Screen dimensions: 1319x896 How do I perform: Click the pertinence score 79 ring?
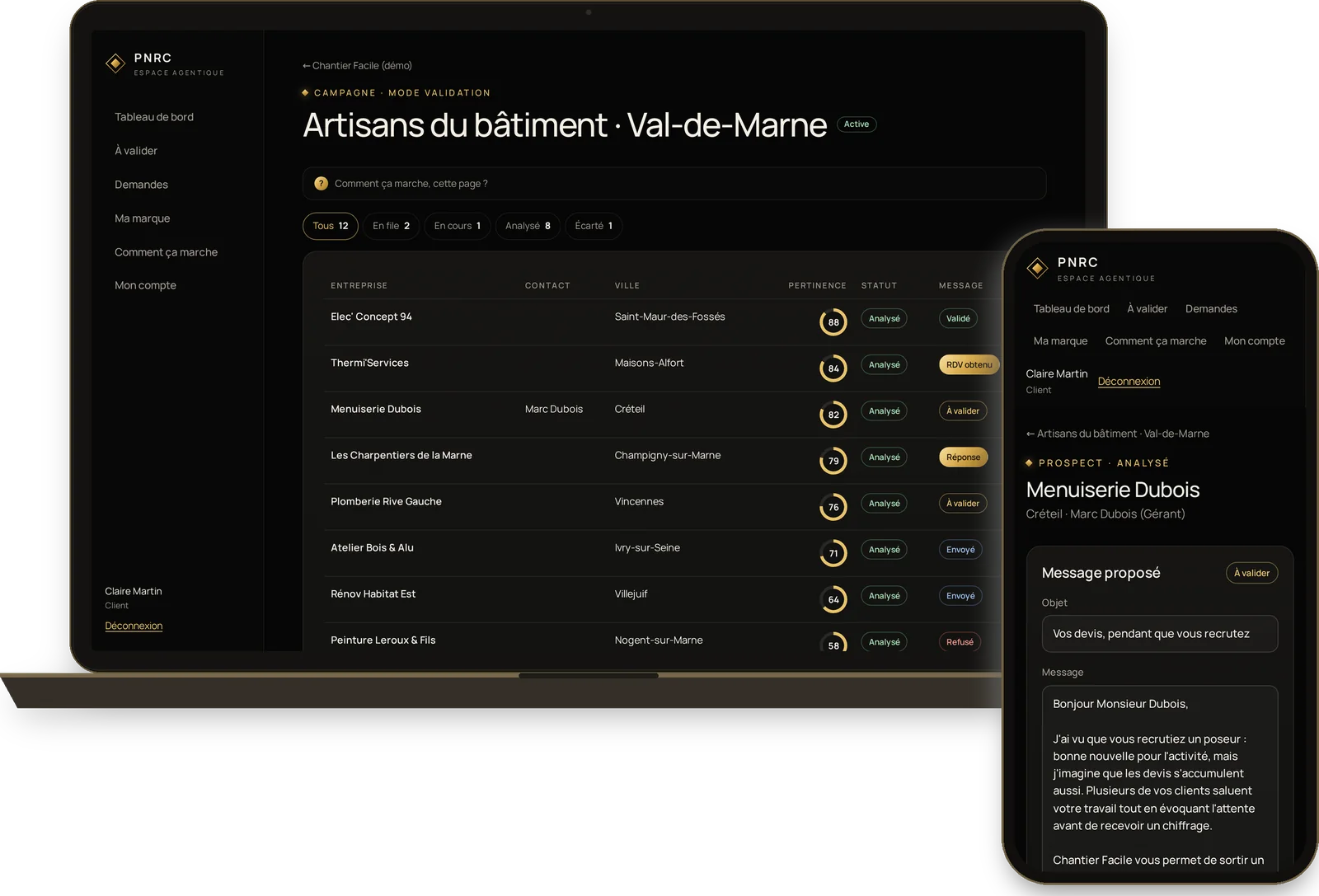click(x=833, y=460)
